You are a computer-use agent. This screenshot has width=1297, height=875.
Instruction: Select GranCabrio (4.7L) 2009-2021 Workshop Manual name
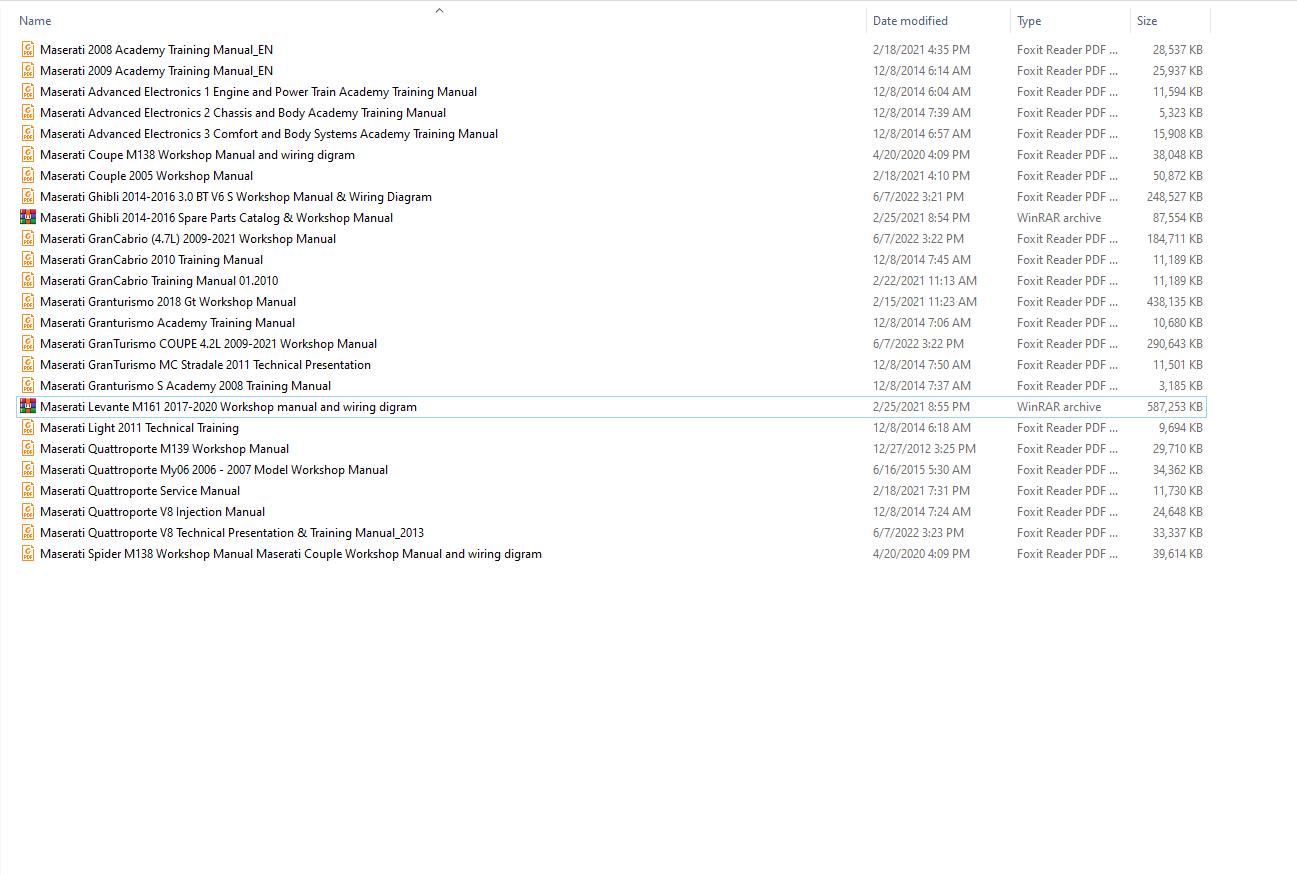(188, 238)
